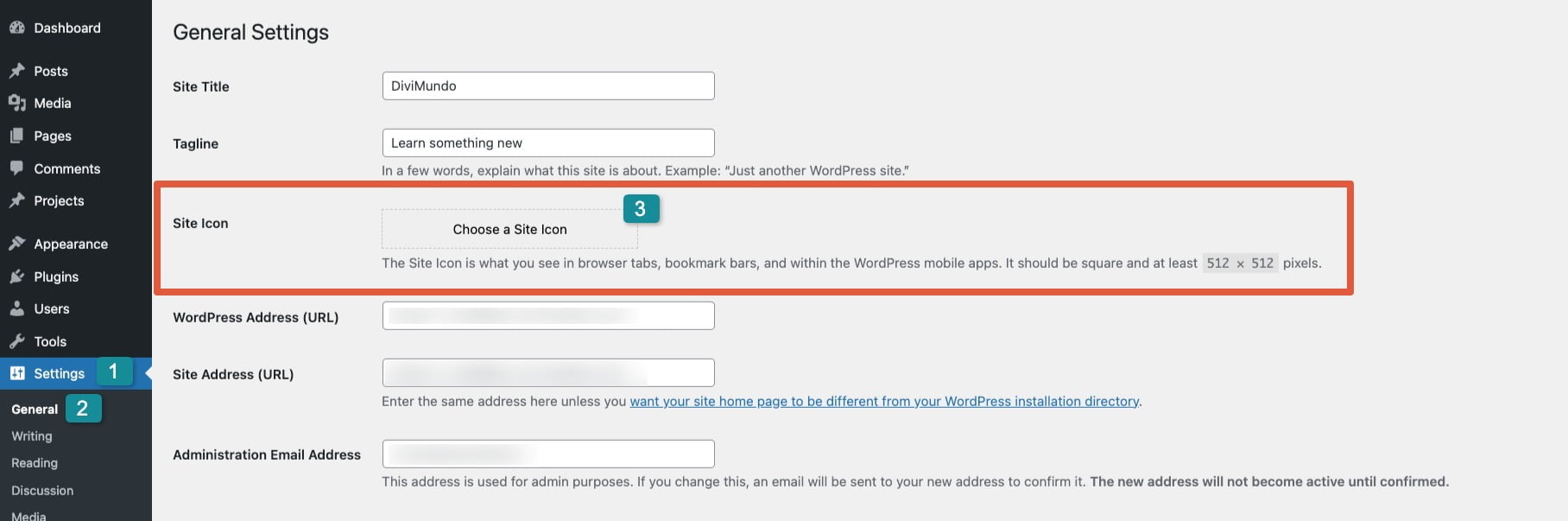Image resolution: width=1568 pixels, height=521 pixels.
Task: Click the Dashboard gauge icon
Action: (x=16, y=28)
